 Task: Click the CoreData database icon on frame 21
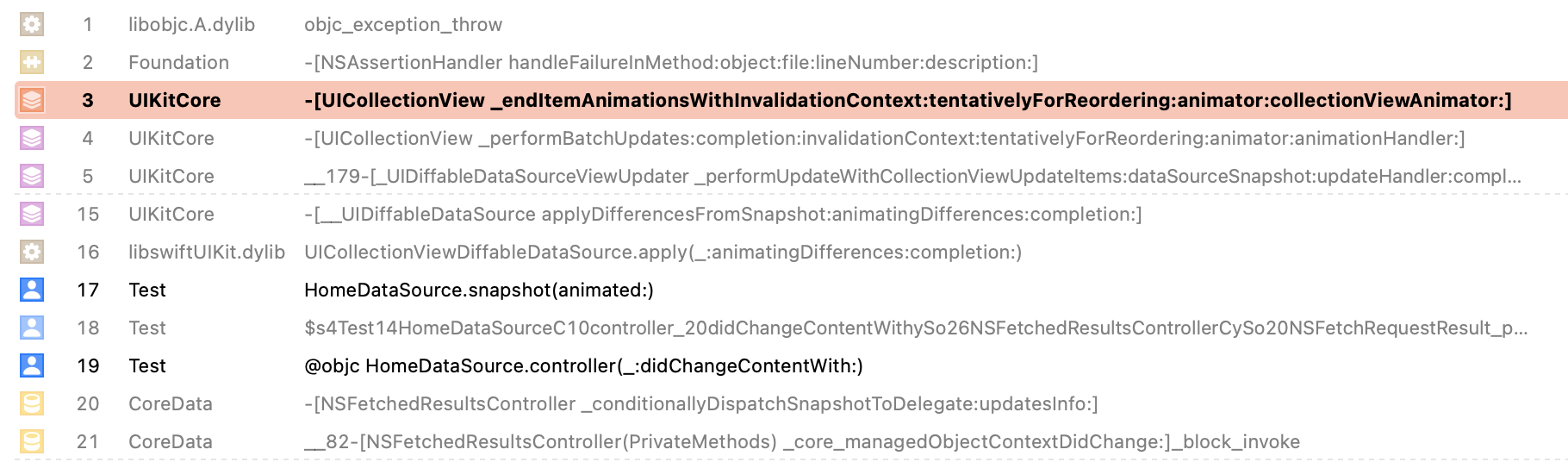click(32, 441)
